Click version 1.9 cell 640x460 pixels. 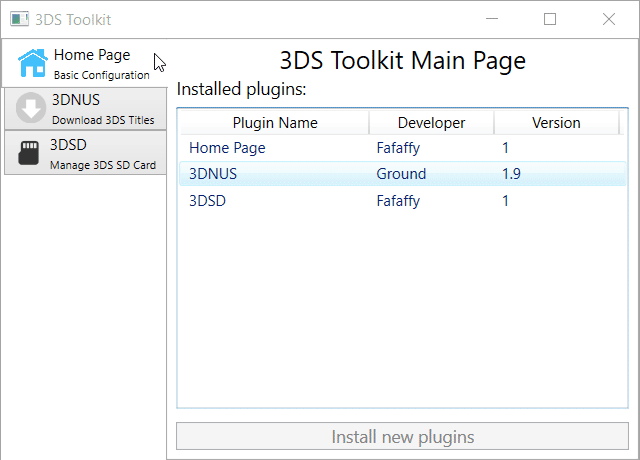(511, 174)
